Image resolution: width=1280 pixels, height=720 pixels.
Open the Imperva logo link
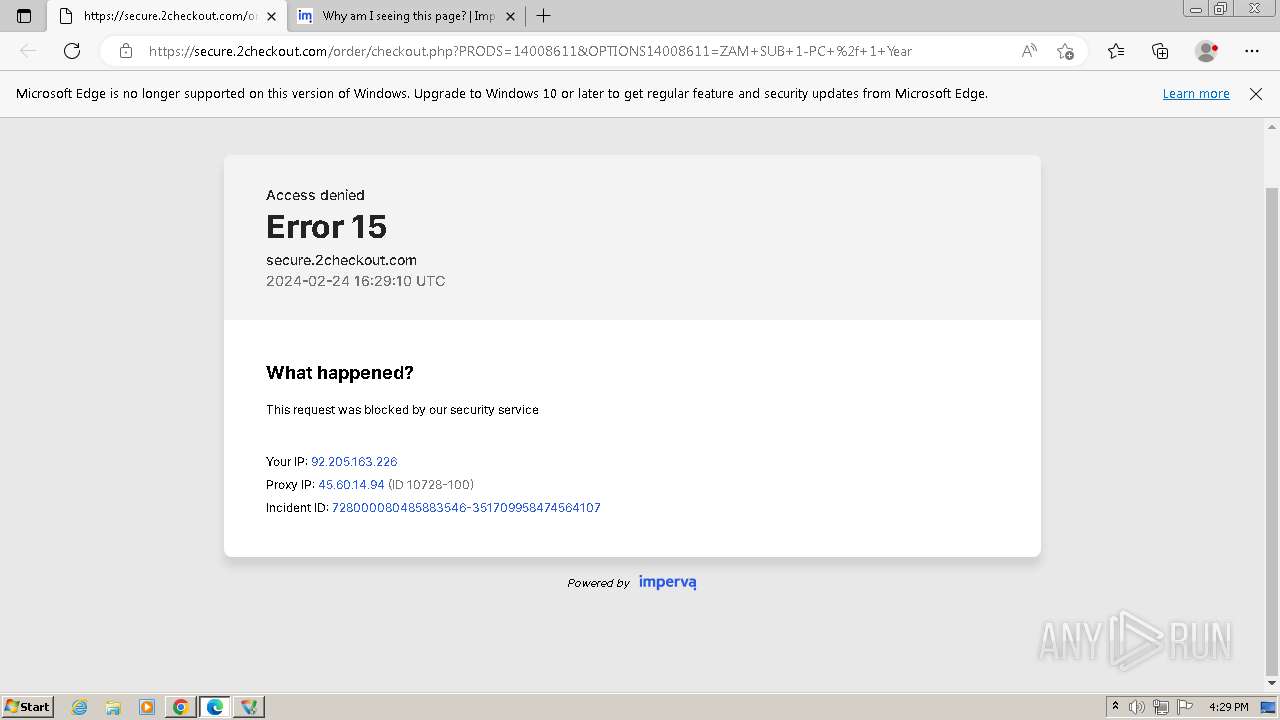pyautogui.click(x=667, y=582)
